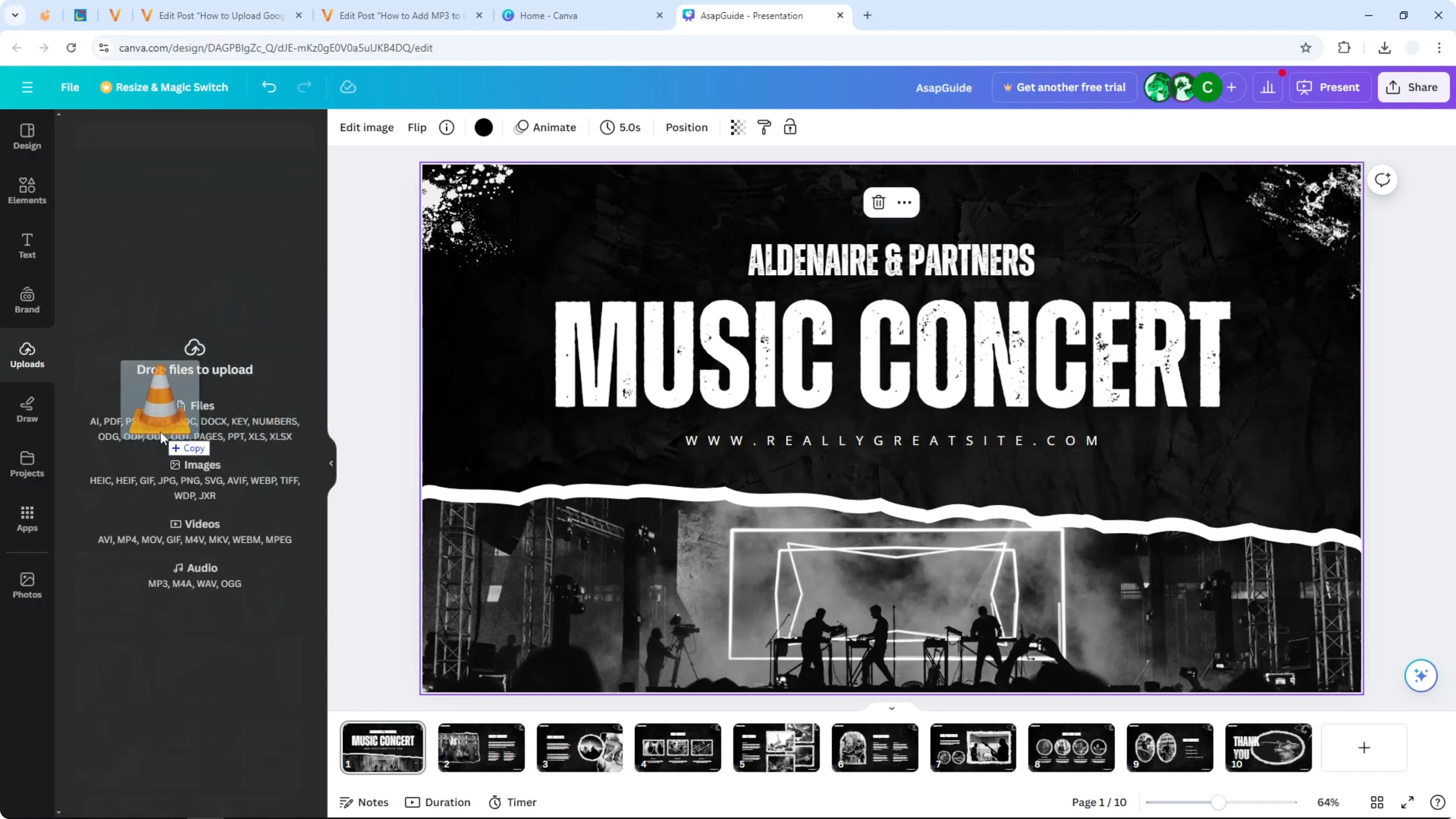The height and width of the screenshot is (819, 1456).
Task: Open the Timer
Action: pyautogui.click(x=513, y=802)
